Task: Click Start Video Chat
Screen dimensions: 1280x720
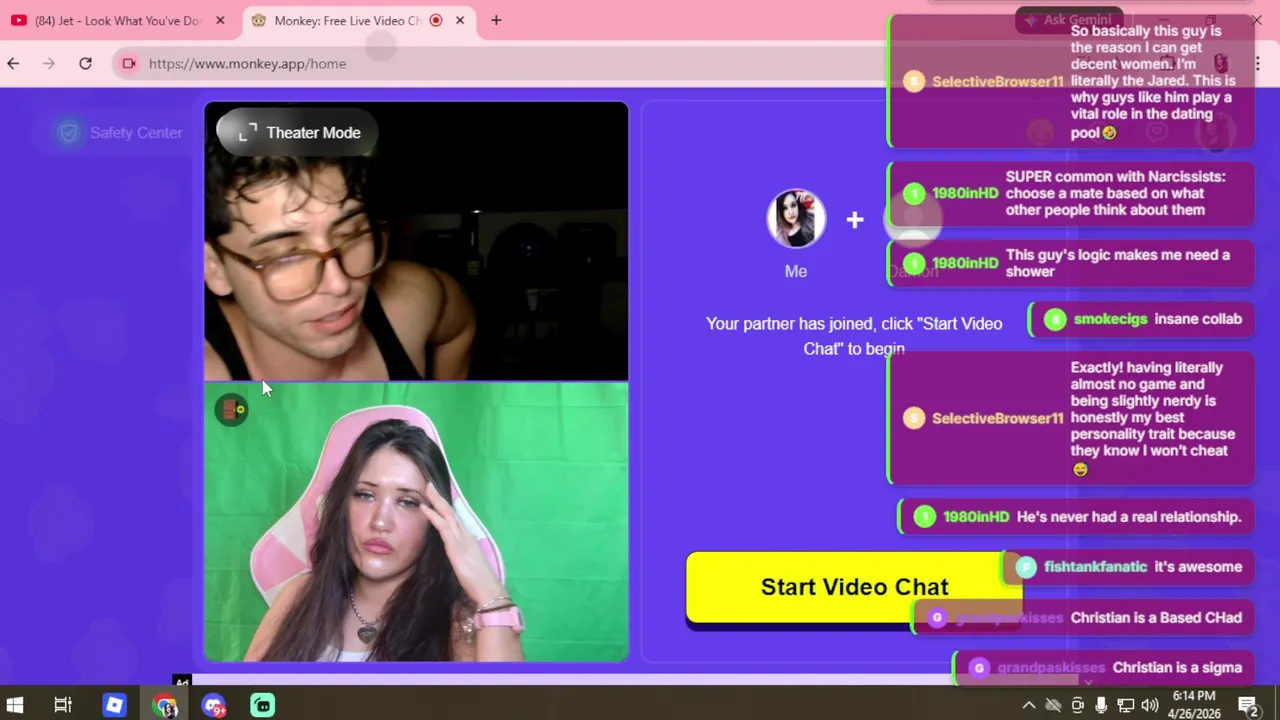Action: [x=854, y=587]
